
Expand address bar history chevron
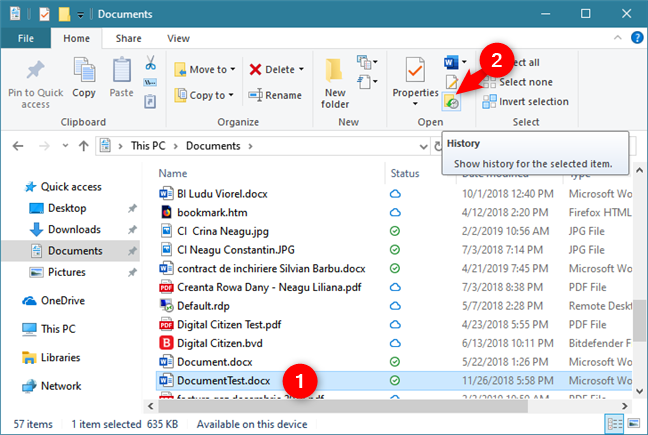coord(423,147)
